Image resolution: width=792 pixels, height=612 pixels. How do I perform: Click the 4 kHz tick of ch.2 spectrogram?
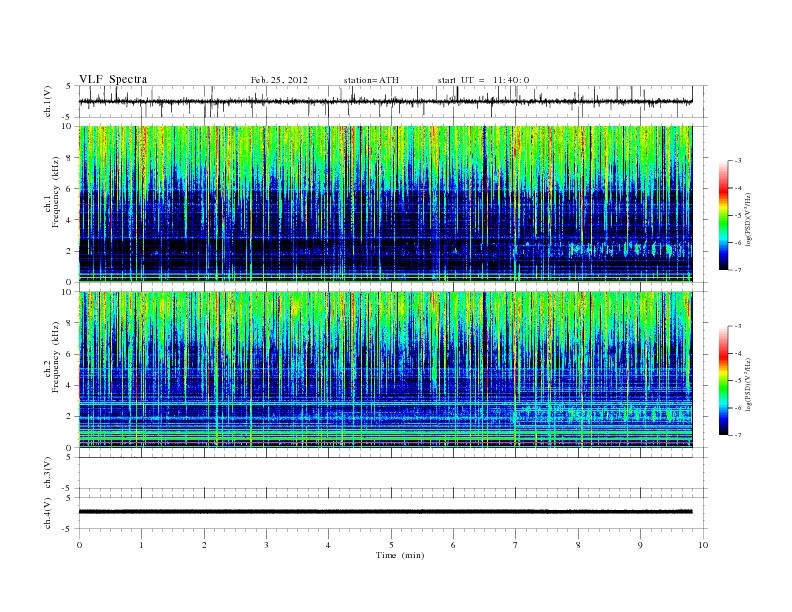[x=69, y=385]
